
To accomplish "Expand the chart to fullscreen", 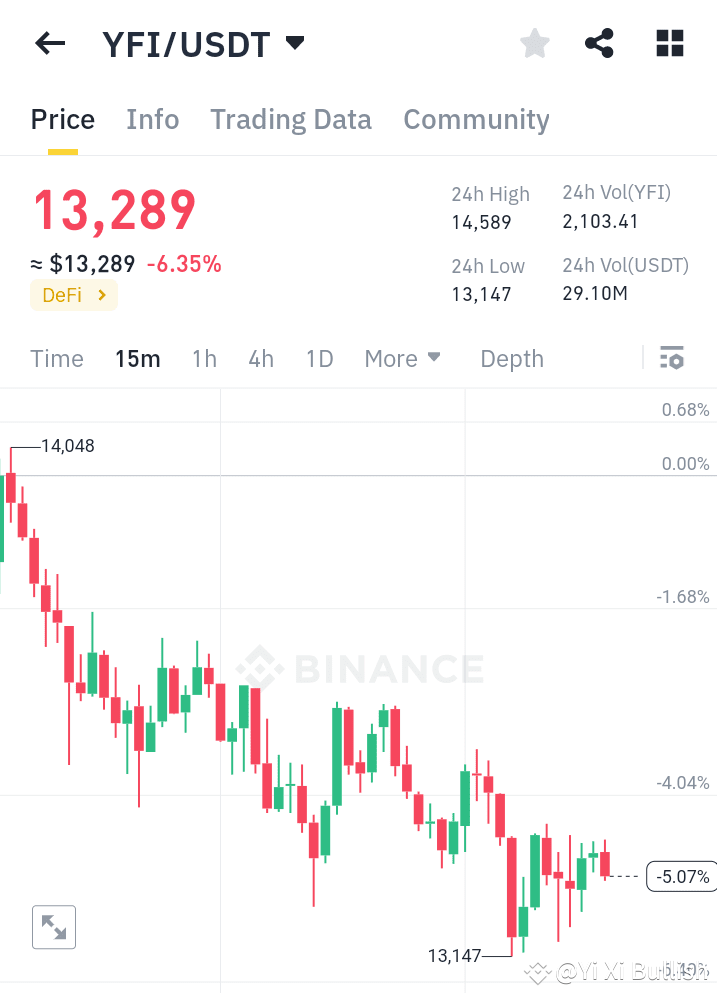I will pyautogui.click(x=53, y=927).
